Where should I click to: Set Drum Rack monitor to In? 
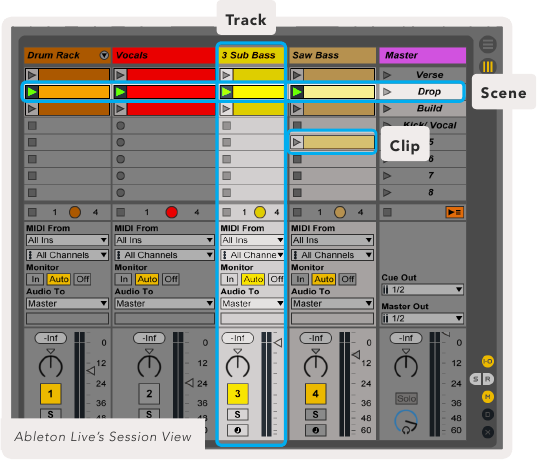click(35, 279)
